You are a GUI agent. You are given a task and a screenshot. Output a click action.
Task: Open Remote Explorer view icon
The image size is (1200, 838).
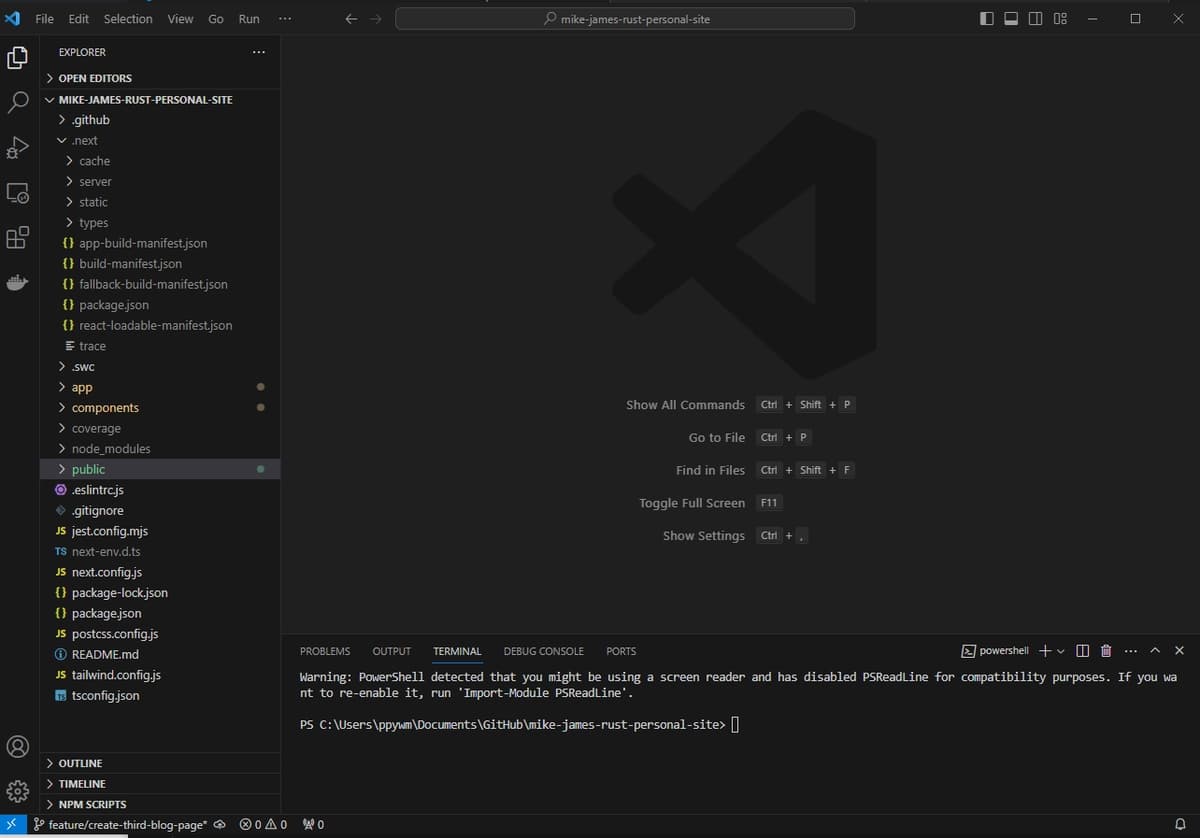(18, 193)
